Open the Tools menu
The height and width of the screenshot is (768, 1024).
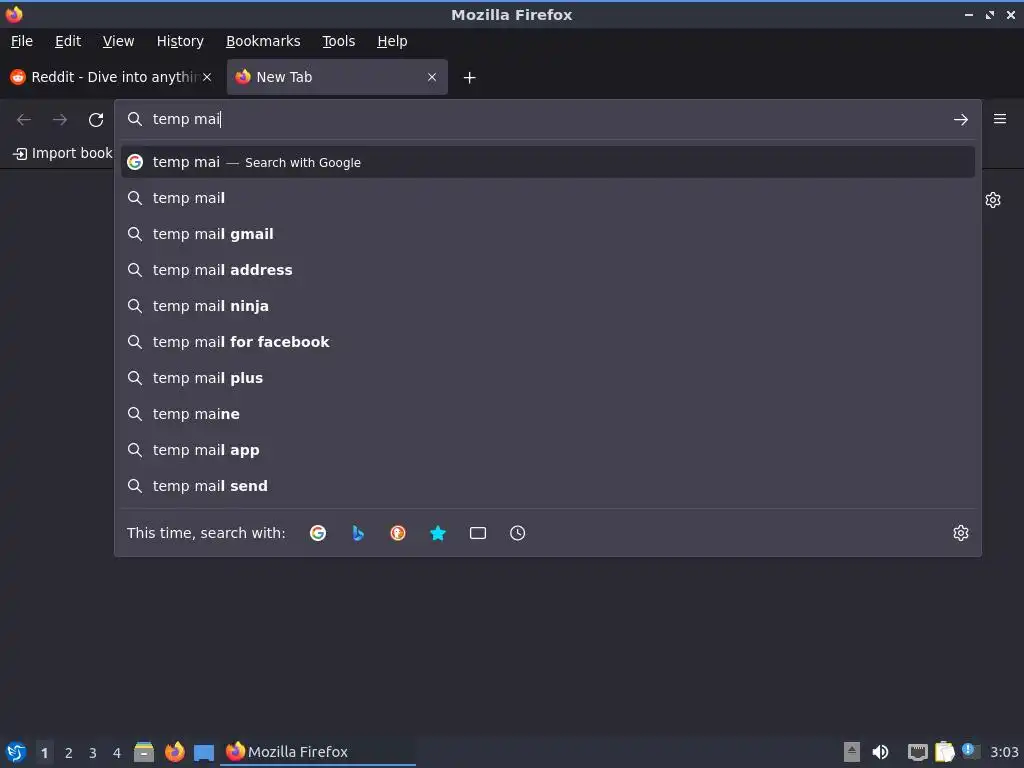click(x=338, y=41)
